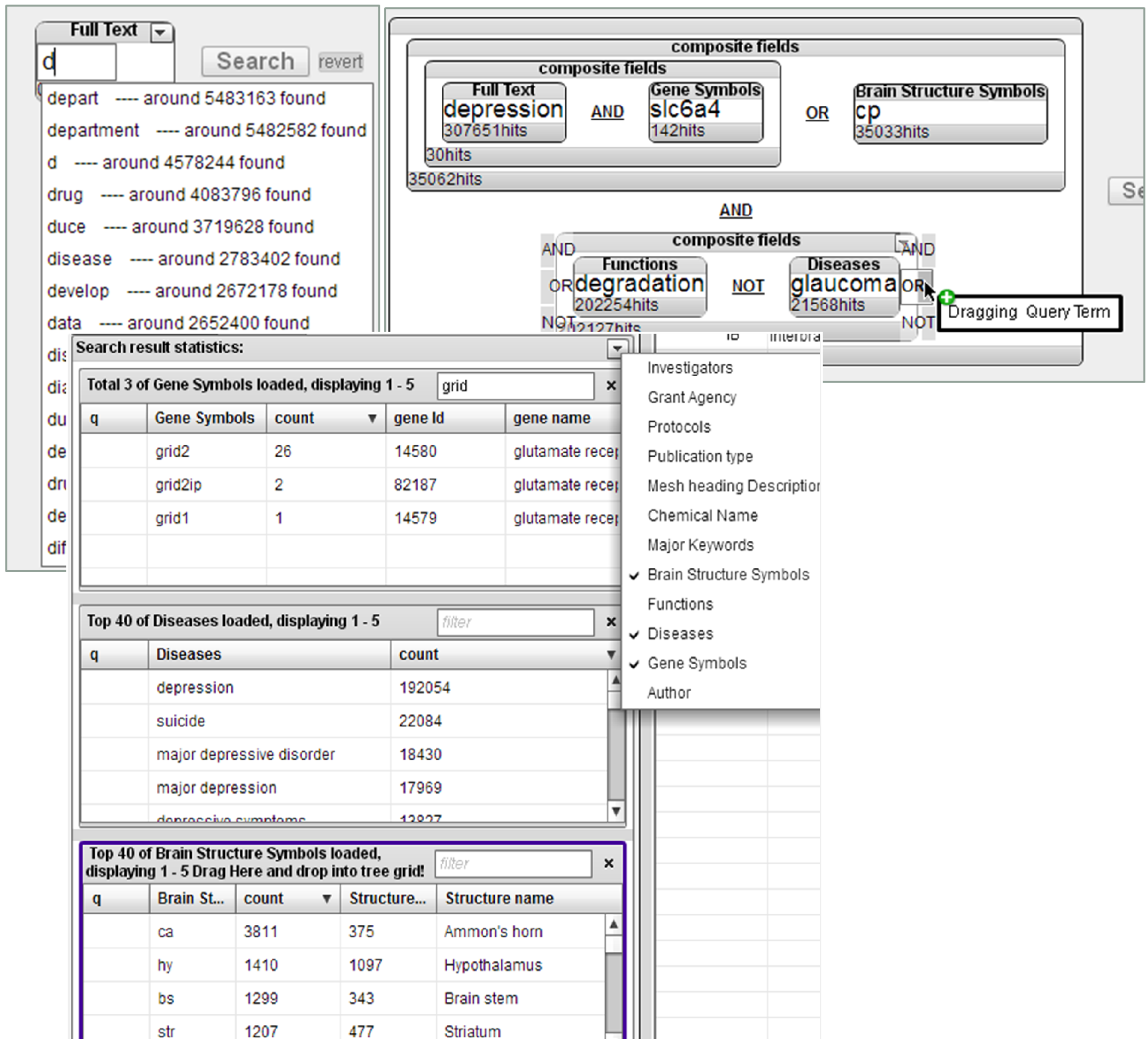
Task: Close the Diseases statistics panel
Action: pyautogui.click(x=611, y=622)
